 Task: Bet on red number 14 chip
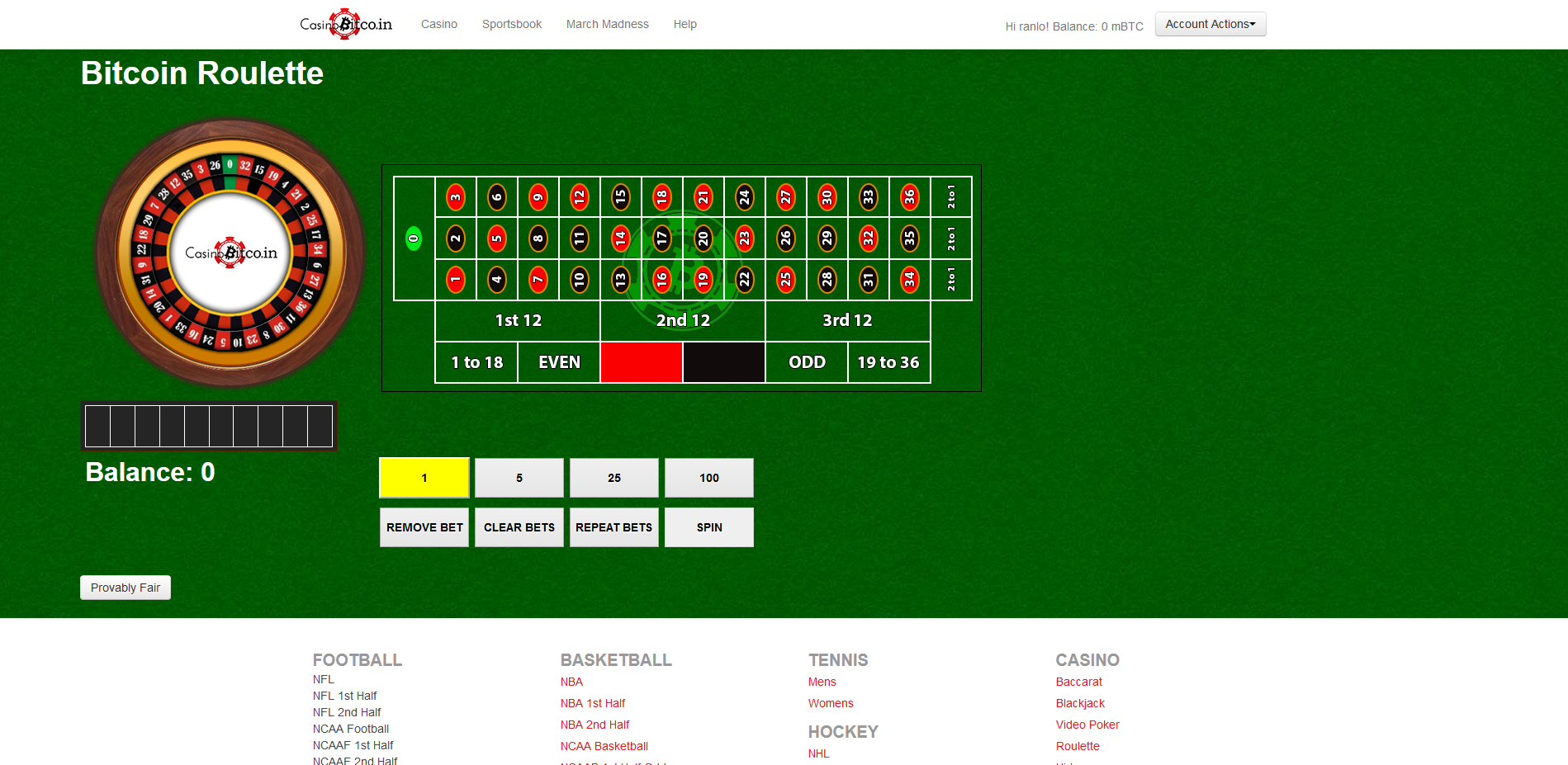621,238
